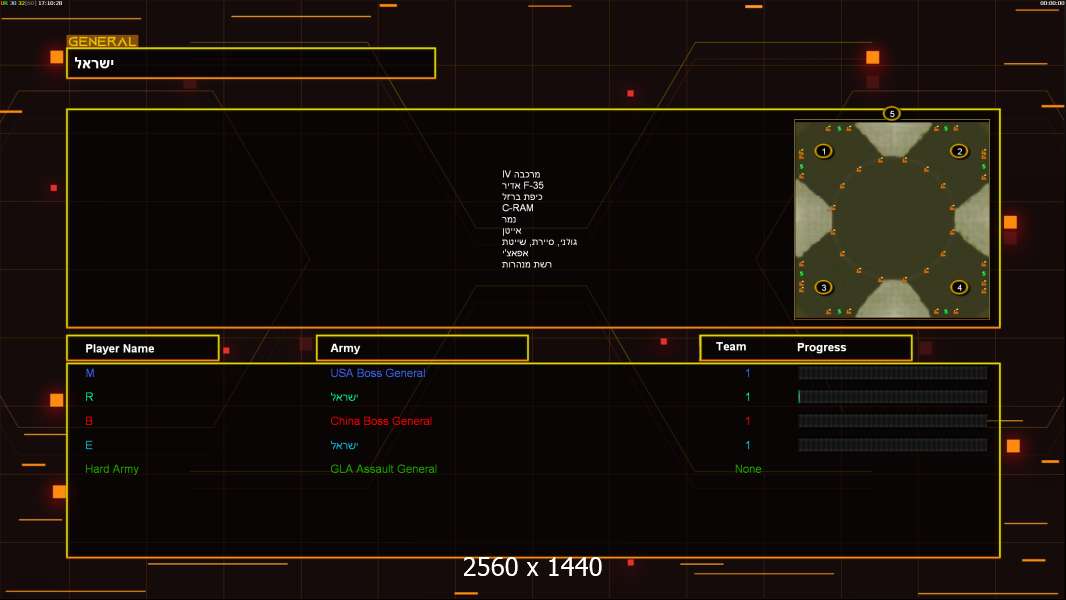Select player name M
This screenshot has width=1066, height=600.
click(90, 373)
